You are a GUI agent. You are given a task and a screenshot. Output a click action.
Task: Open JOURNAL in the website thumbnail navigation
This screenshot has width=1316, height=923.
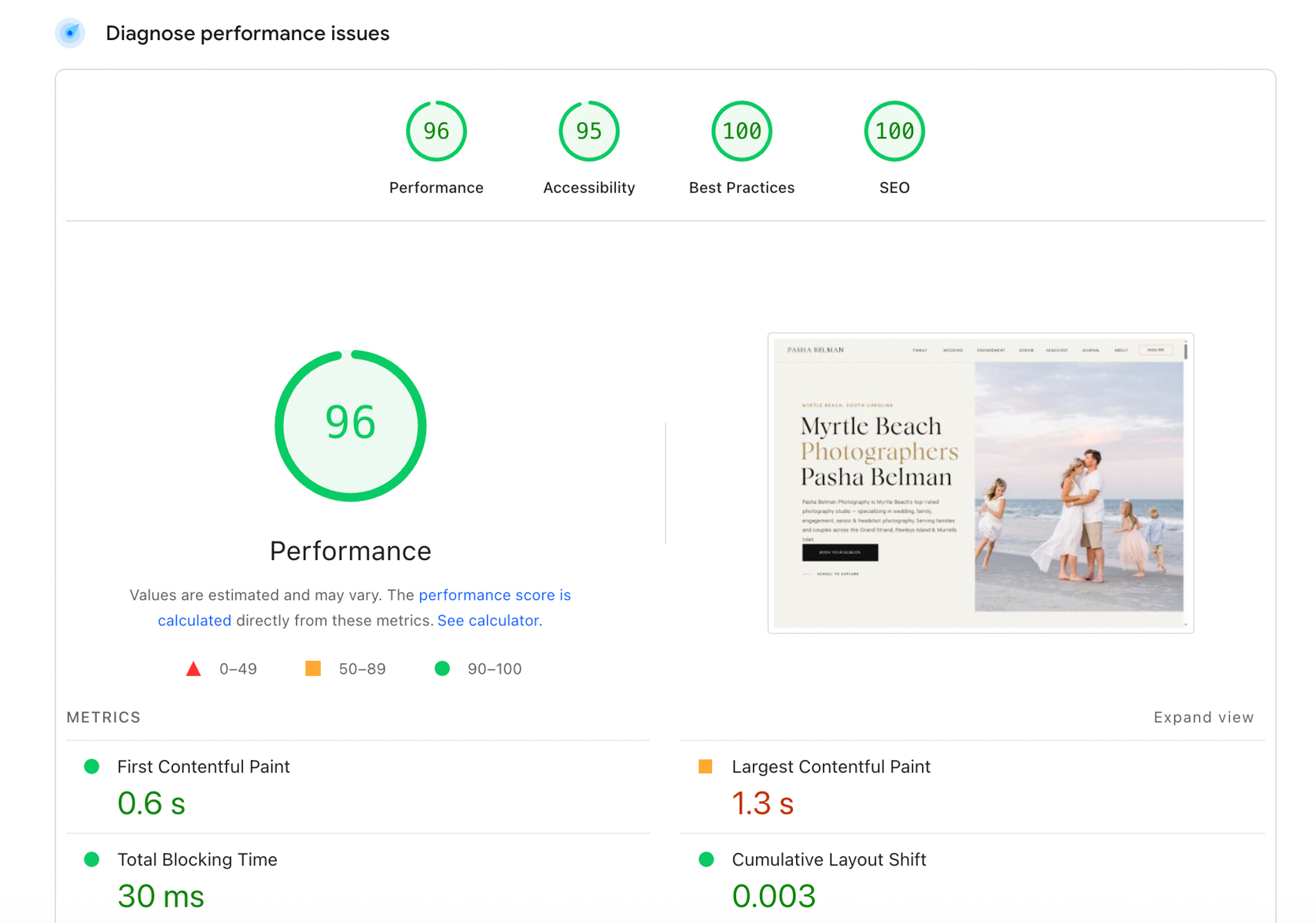1091,350
